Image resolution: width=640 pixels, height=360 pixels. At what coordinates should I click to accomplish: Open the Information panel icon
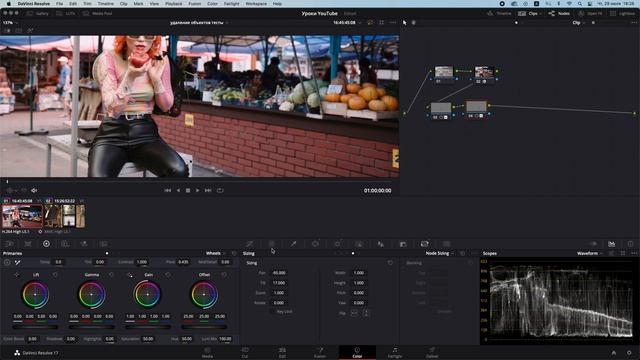630,244
